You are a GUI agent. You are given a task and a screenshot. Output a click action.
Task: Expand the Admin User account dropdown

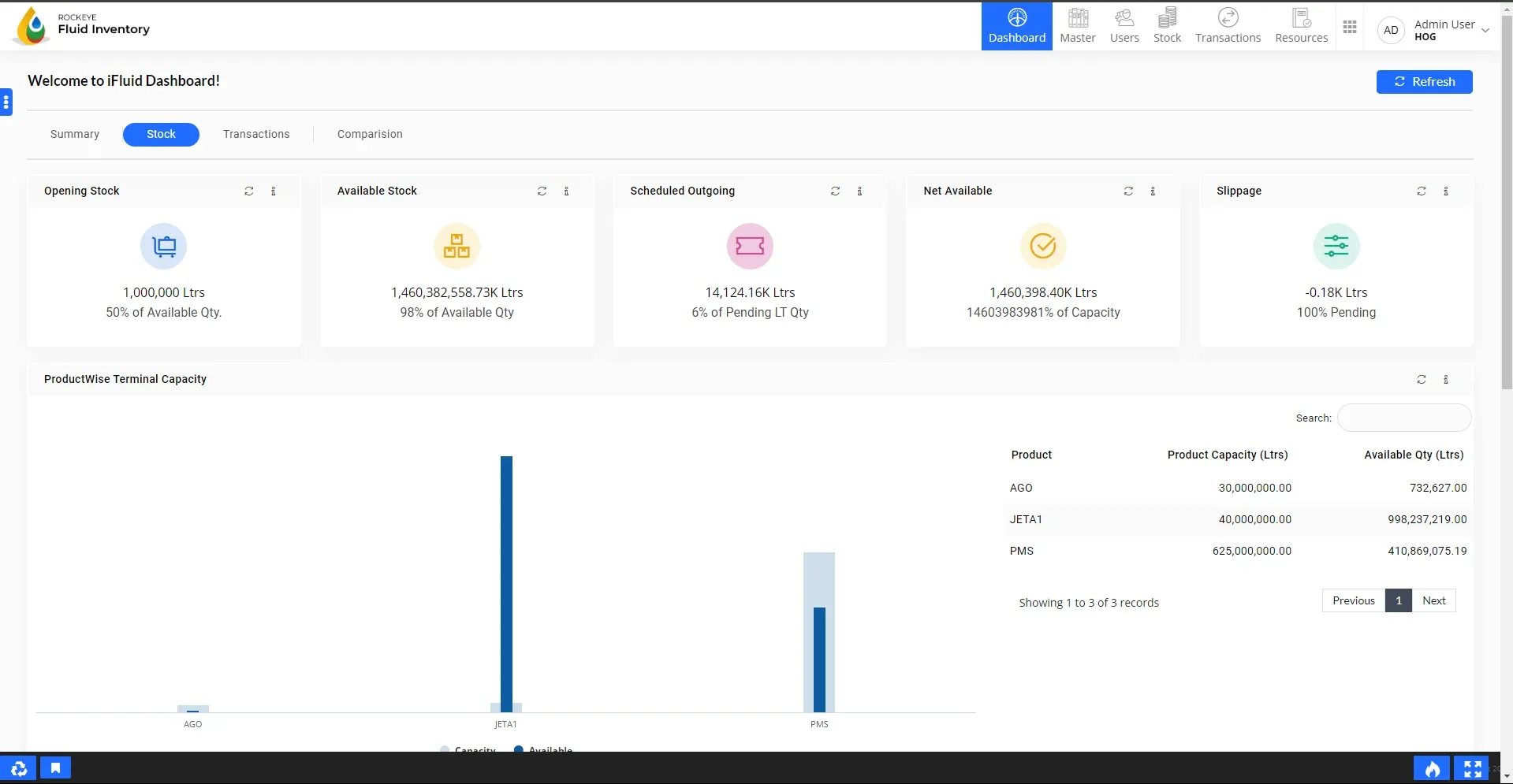(1485, 31)
